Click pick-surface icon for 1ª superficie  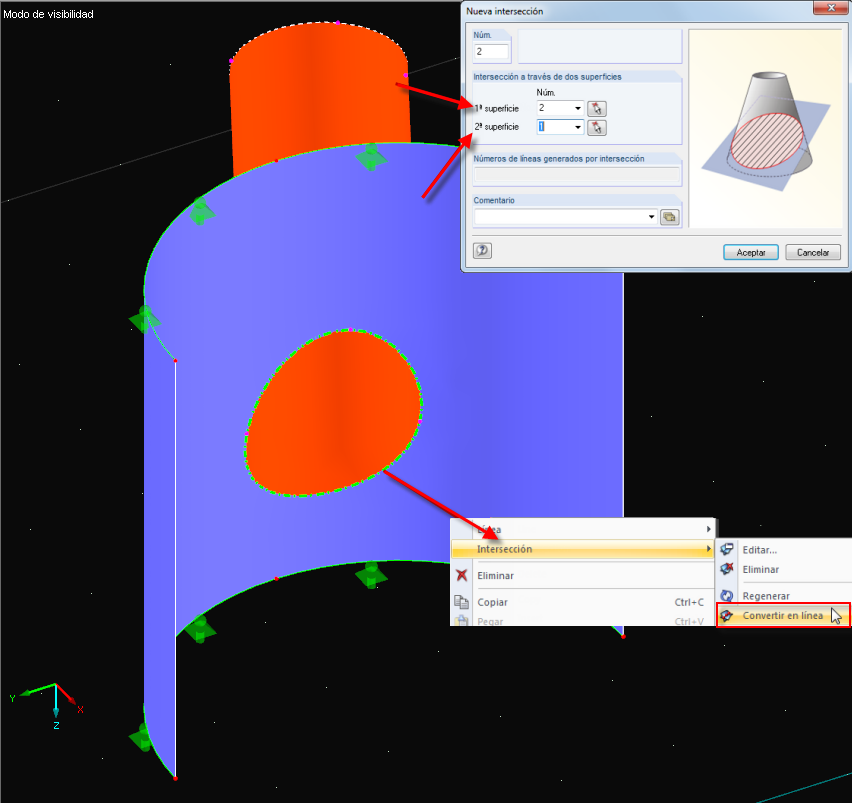click(597, 108)
